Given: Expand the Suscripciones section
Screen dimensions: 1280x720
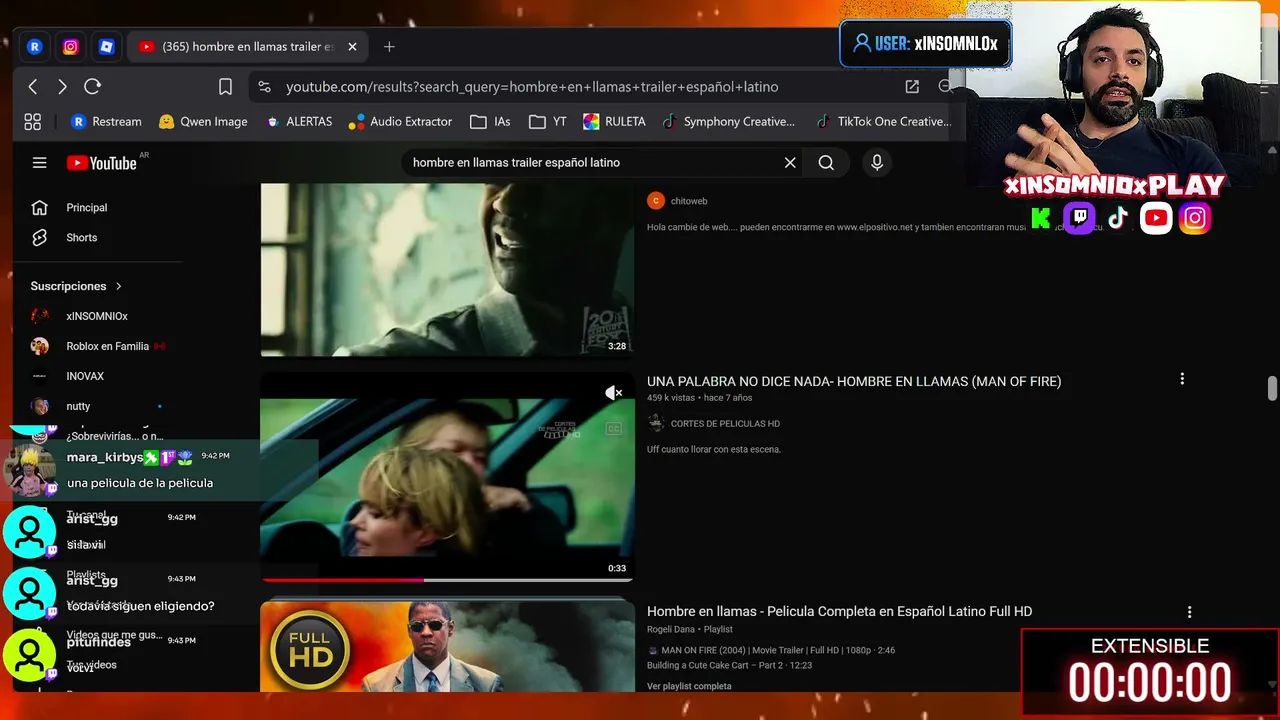Looking at the screenshot, I should click(76, 286).
